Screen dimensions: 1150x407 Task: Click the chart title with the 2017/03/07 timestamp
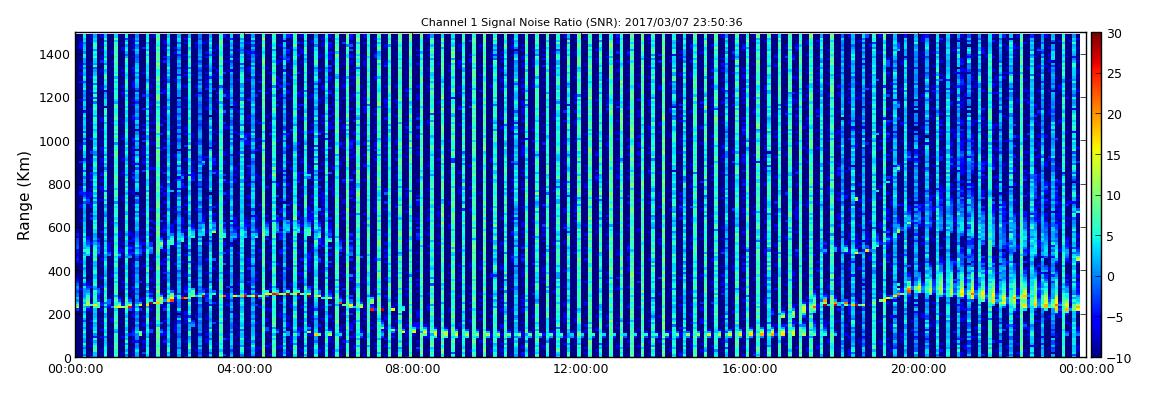tap(582, 23)
